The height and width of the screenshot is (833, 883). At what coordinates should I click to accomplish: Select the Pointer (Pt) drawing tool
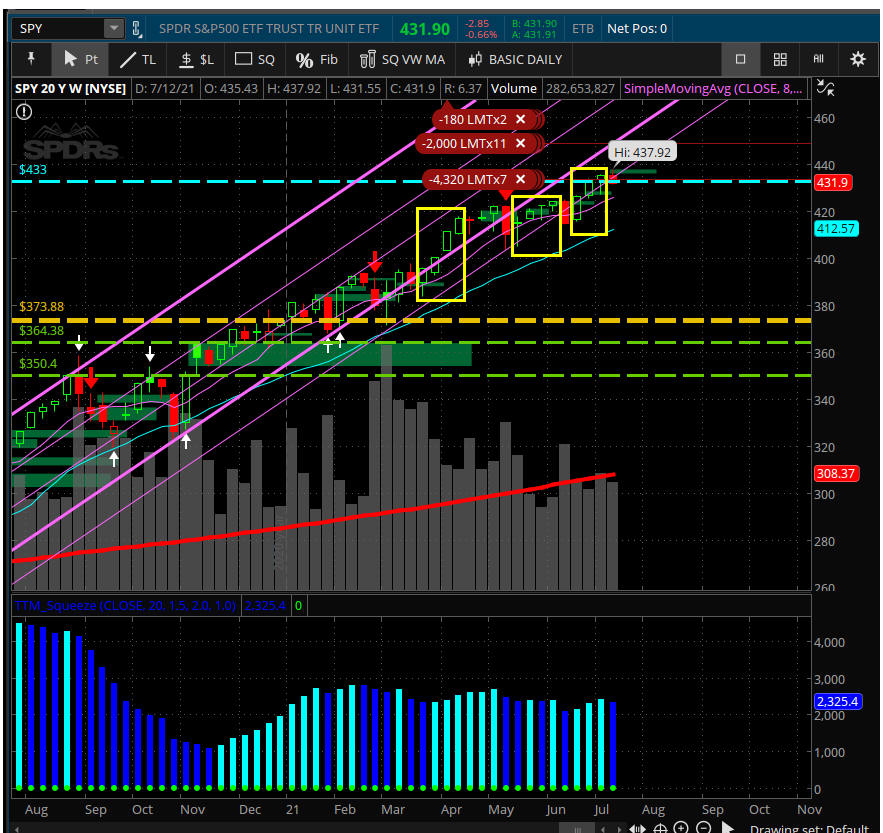(80, 59)
